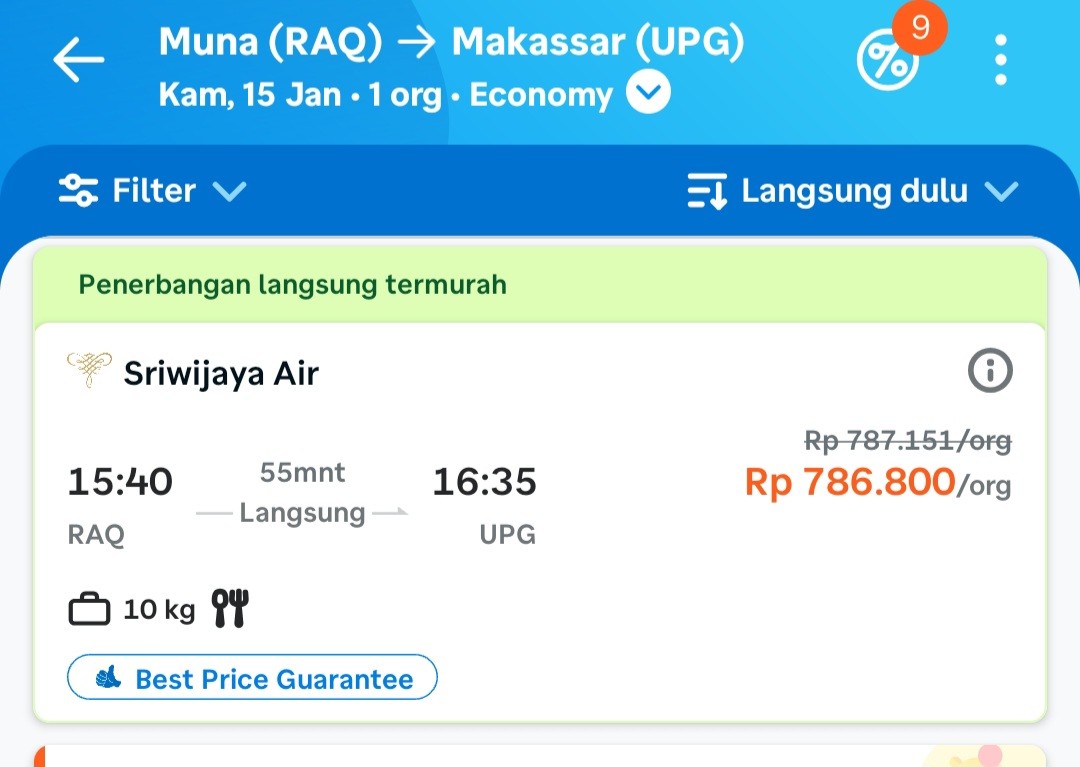Tap the thumbs-up Best Price icon
This screenshot has height=767, width=1080.
(x=108, y=679)
